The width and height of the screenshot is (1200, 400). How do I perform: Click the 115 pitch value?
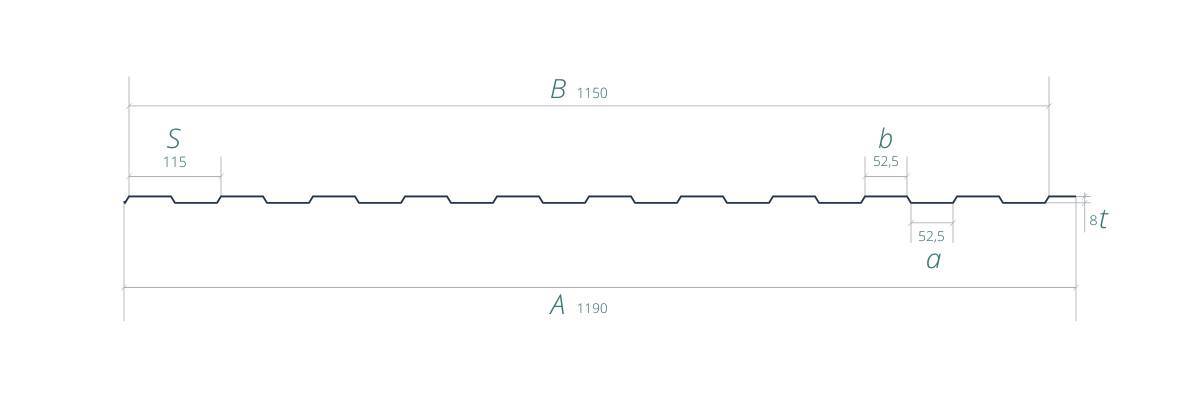174,161
